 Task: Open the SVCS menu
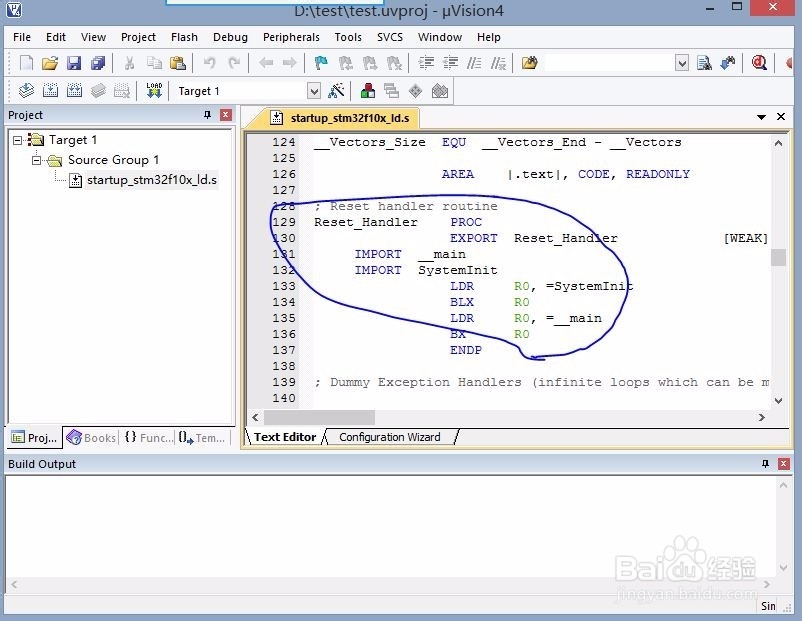tap(390, 37)
